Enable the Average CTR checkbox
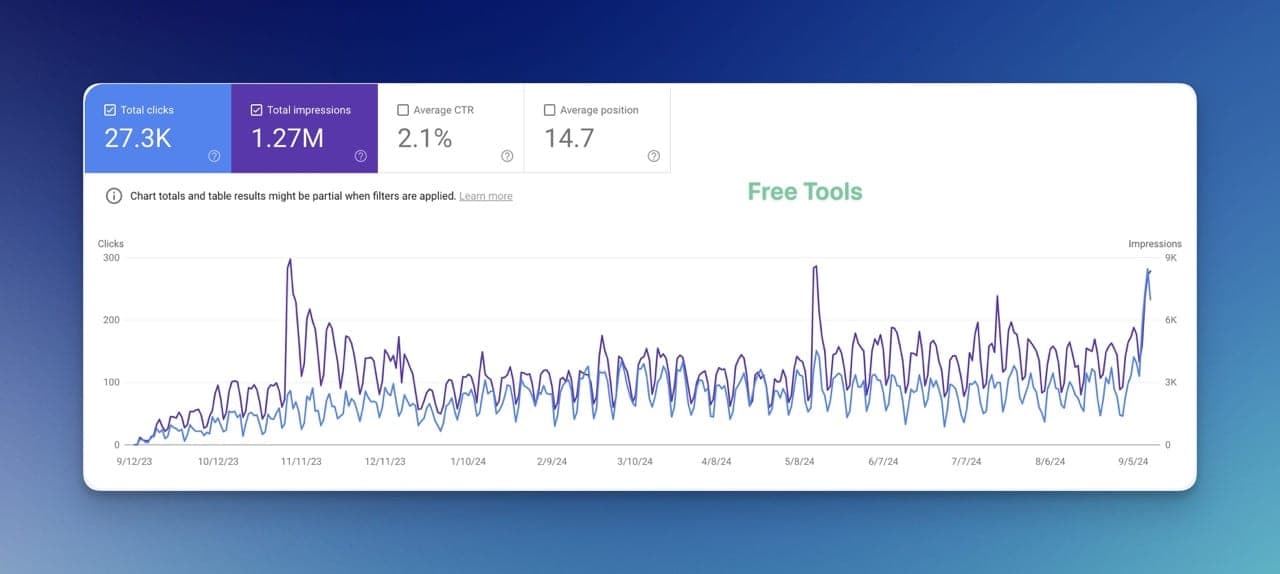The width and height of the screenshot is (1280, 574). (x=403, y=110)
